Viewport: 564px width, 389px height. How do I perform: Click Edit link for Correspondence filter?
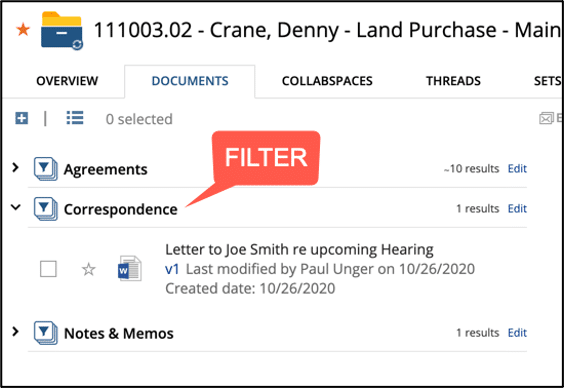click(x=517, y=208)
